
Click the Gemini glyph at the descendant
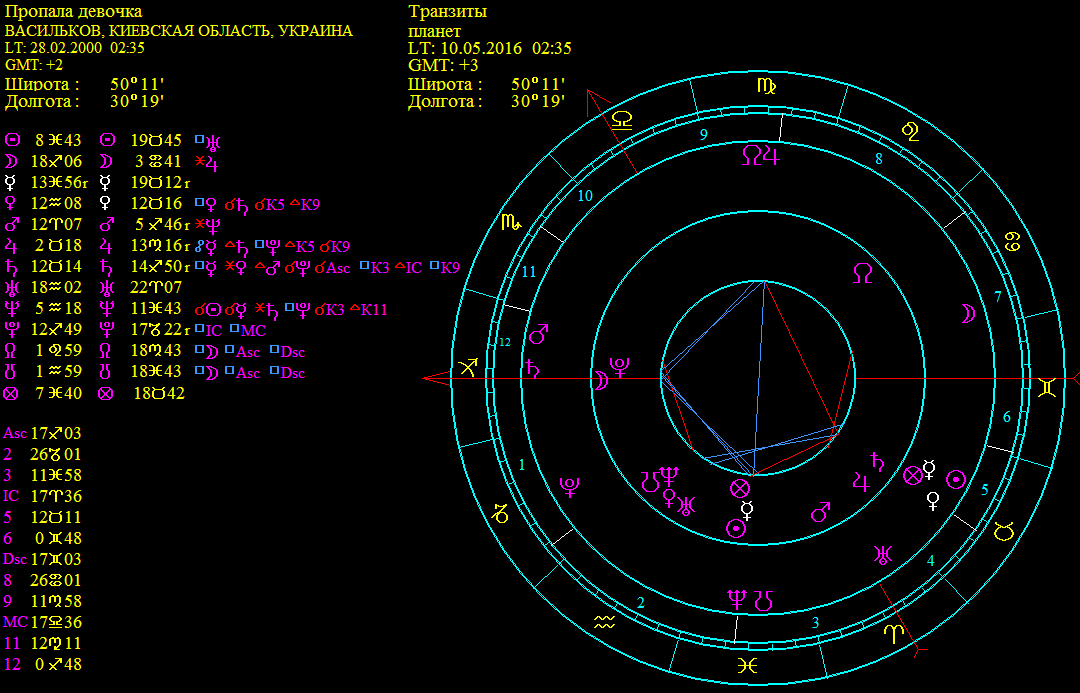tap(1045, 385)
